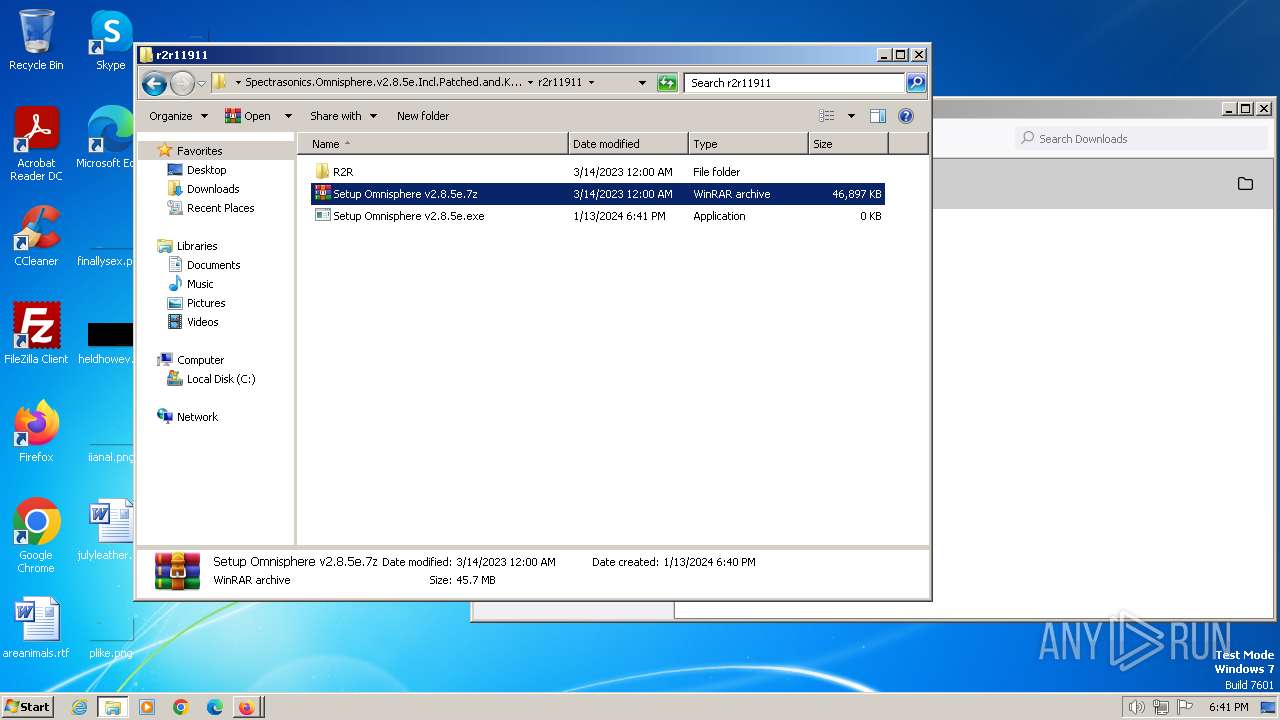Click the New folder button
Image resolution: width=1280 pixels, height=720 pixels.
[x=423, y=116]
